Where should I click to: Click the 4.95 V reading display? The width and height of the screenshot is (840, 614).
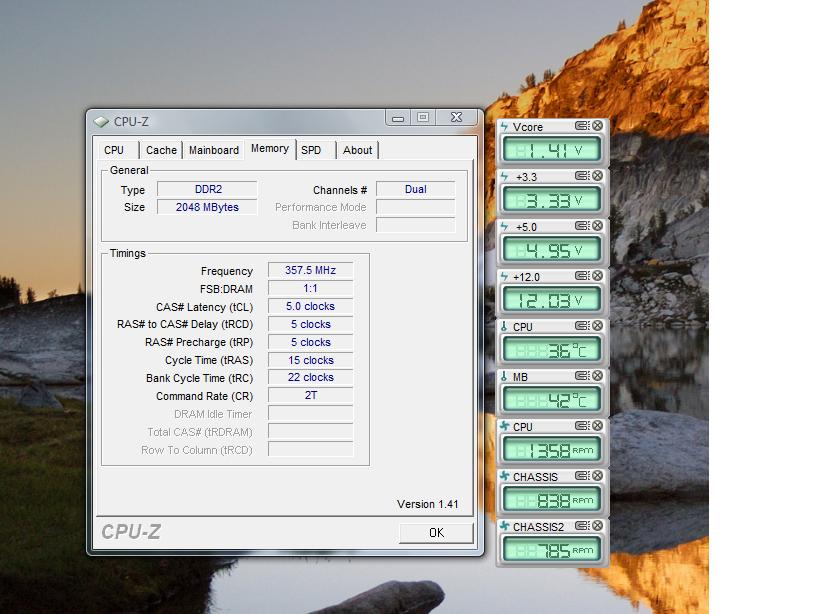pyautogui.click(x=551, y=250)
